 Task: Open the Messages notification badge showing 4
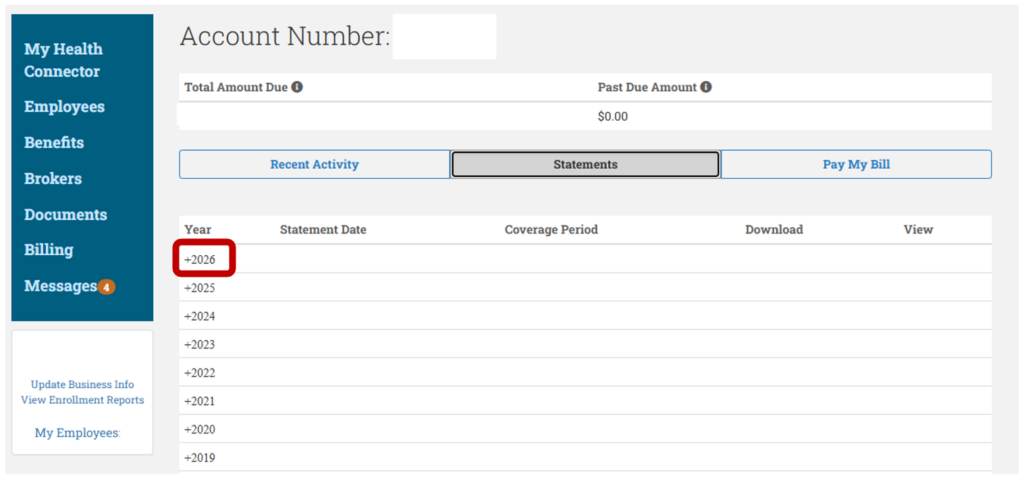[106, 287]
